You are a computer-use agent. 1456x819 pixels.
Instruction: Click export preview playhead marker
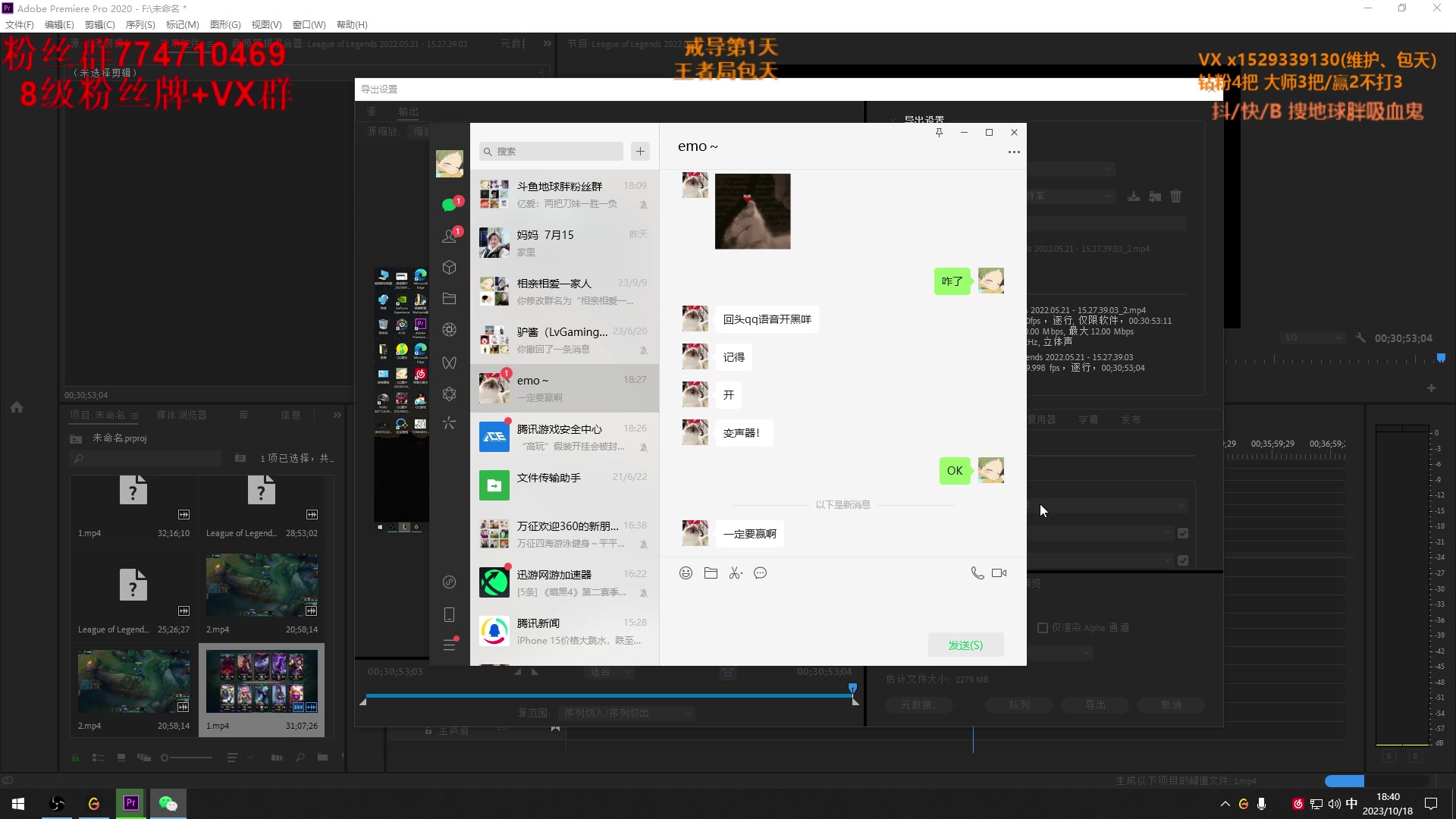pos(852,688)
